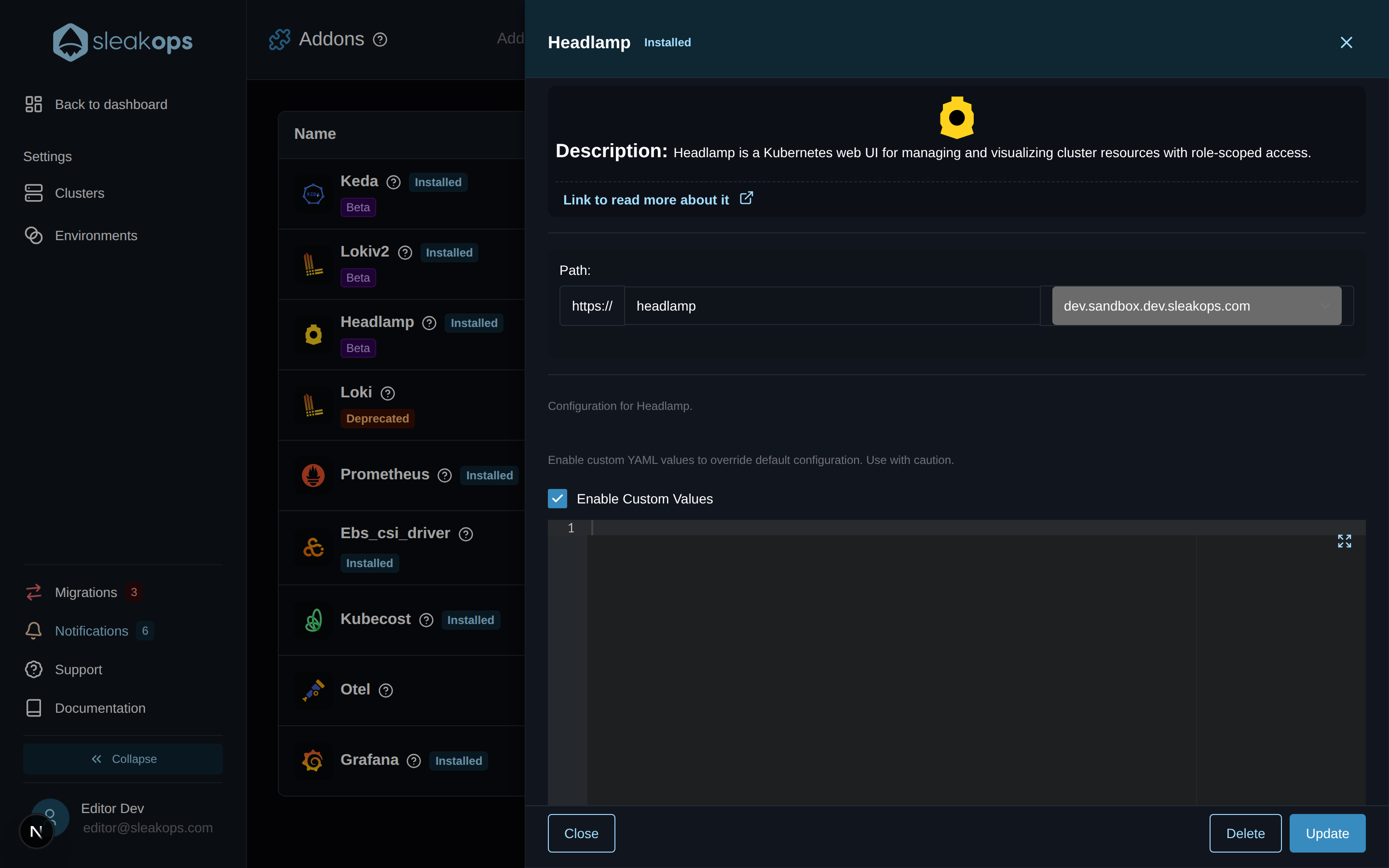This screenshot has height=868, width=1389.
Task: Click the Loki addon icon
Action: [x=313, y=405]
